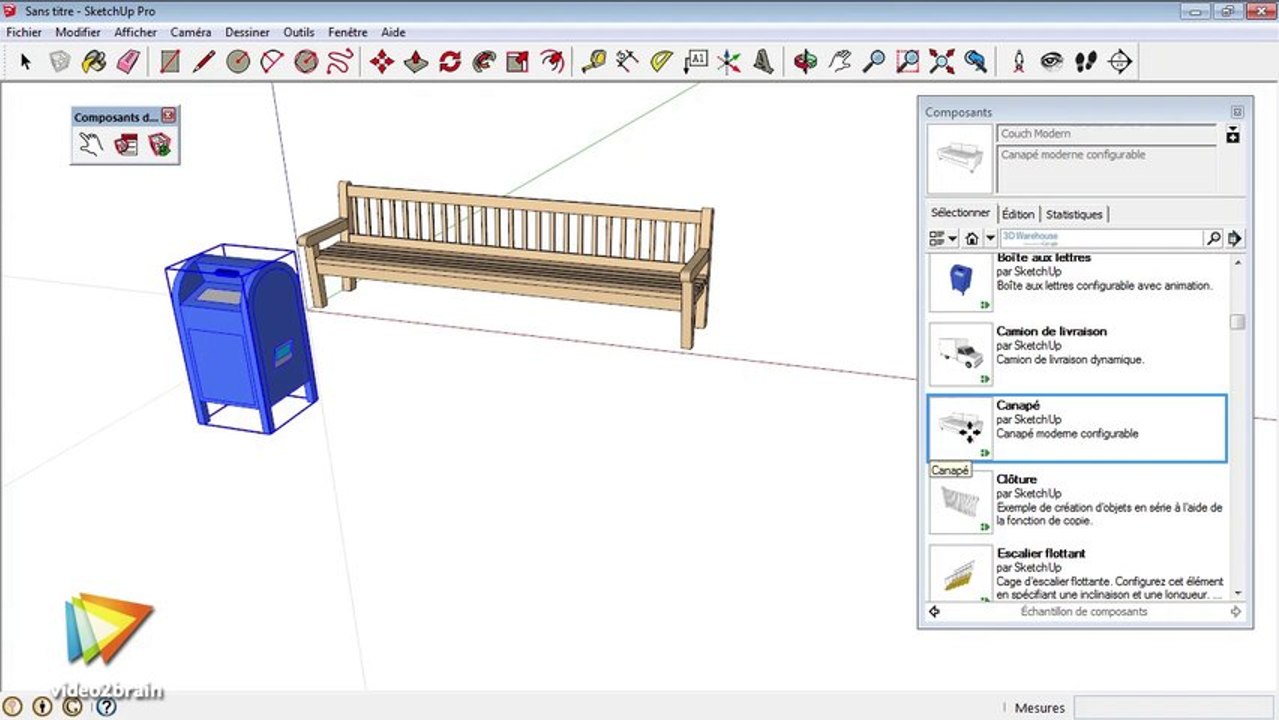Click back arrow beside Échantillon de composants
Image resolution: width=1279 pixels, height=720 pixels.
pyautogui.click(x=934, y=611)
